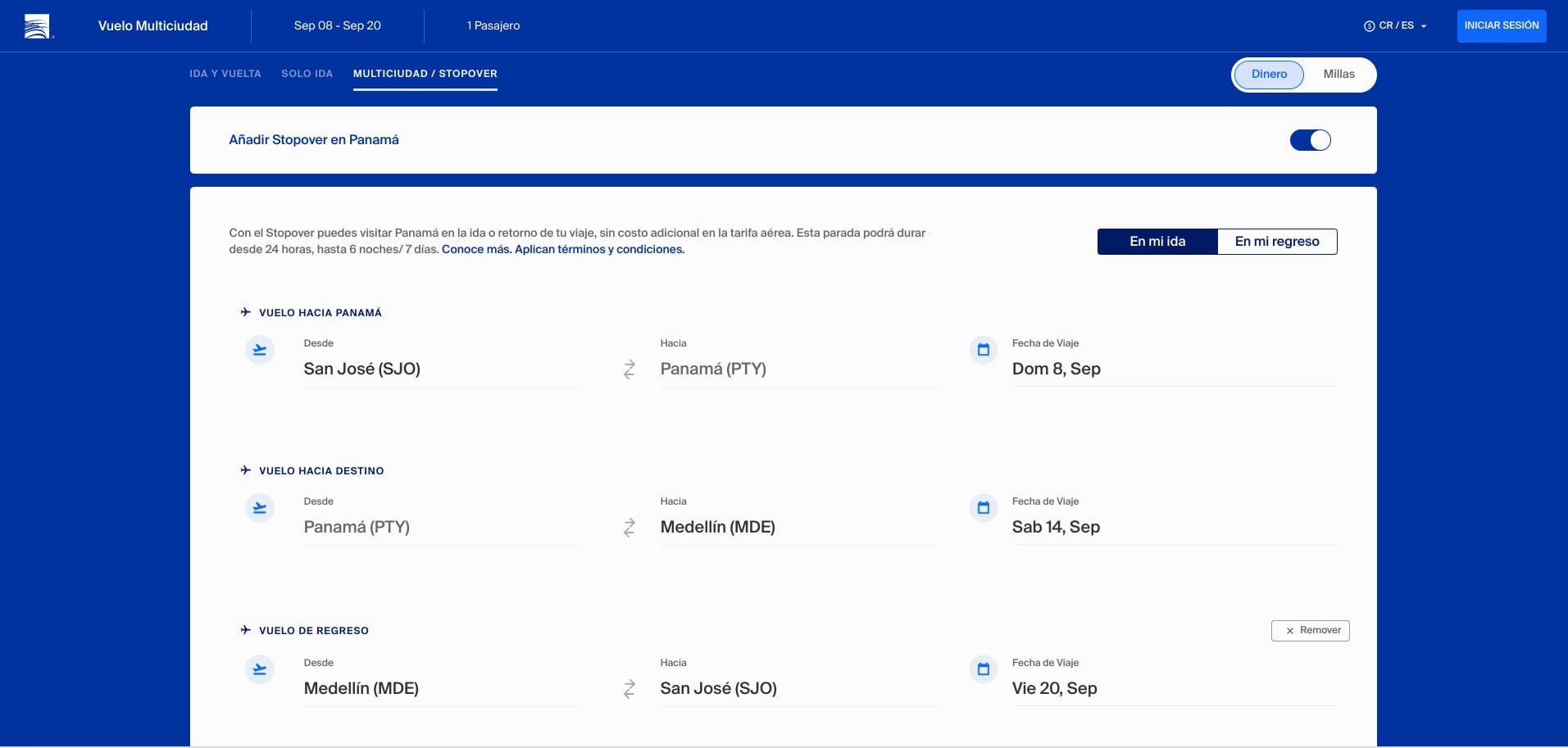Select the Solo Ida tab
Image resolution: width=1568 pixels, height=748 pixels.
[x=307, y=74]
